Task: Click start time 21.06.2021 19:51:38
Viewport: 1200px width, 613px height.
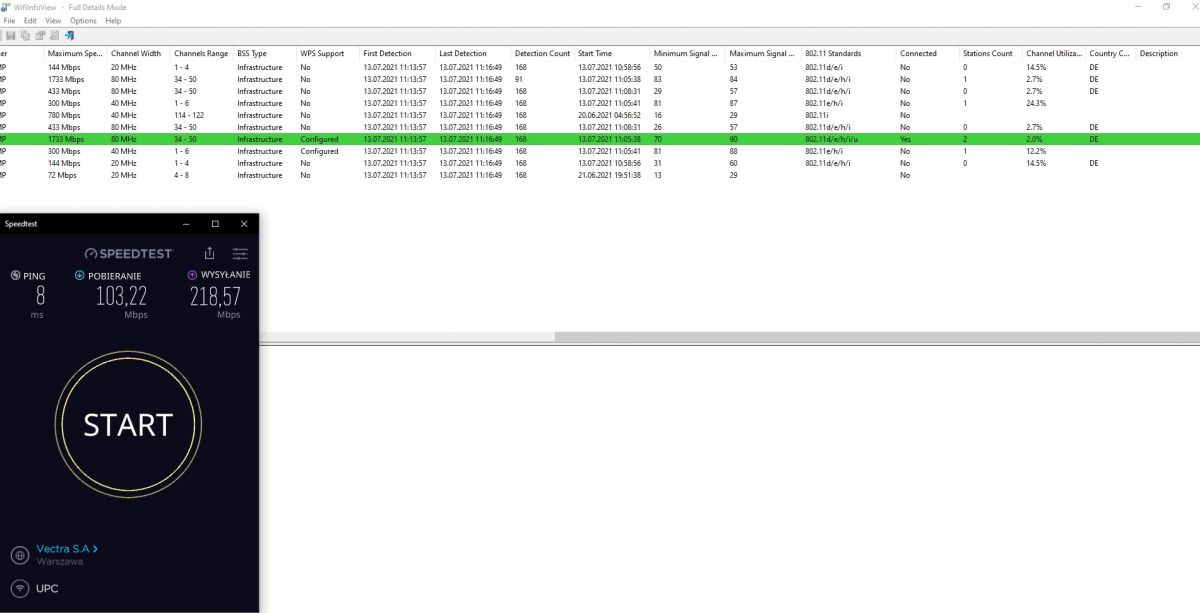Action: [609, 175]
